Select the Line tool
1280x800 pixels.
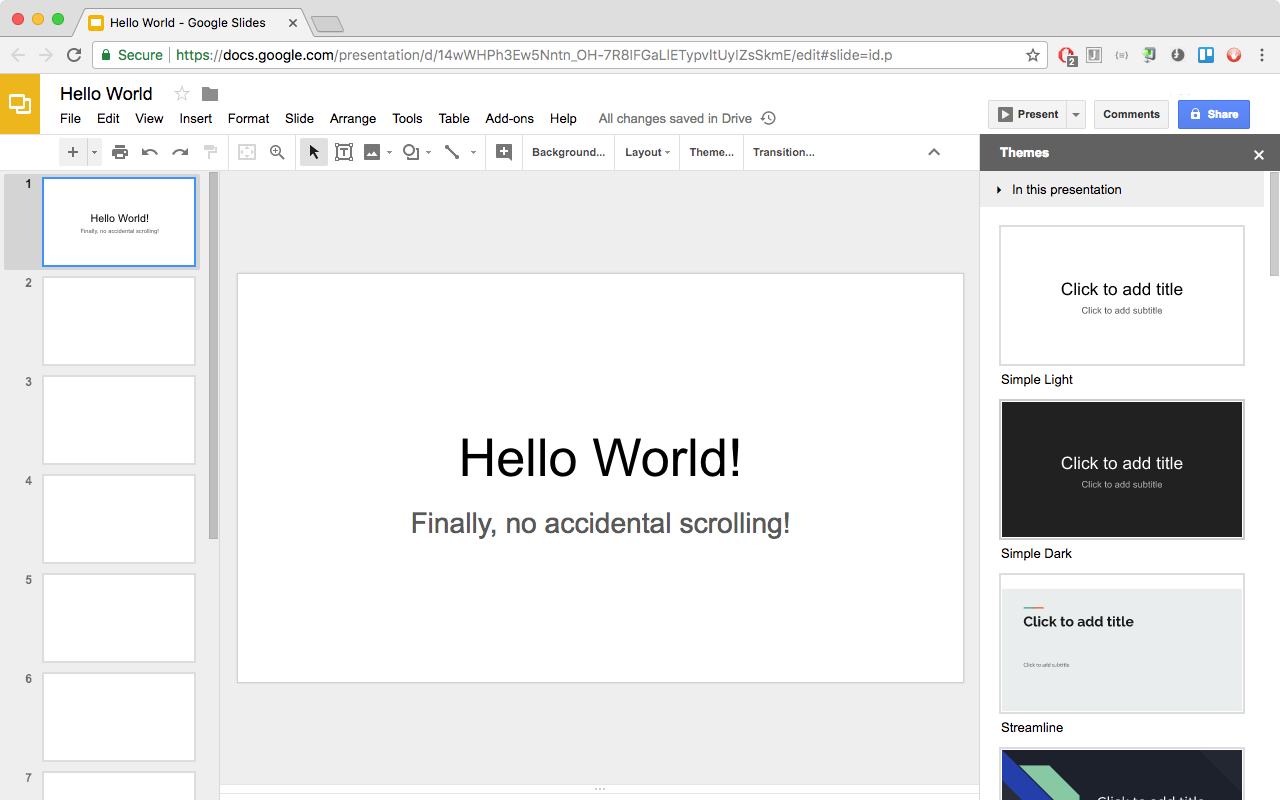[x=452, y=152]
